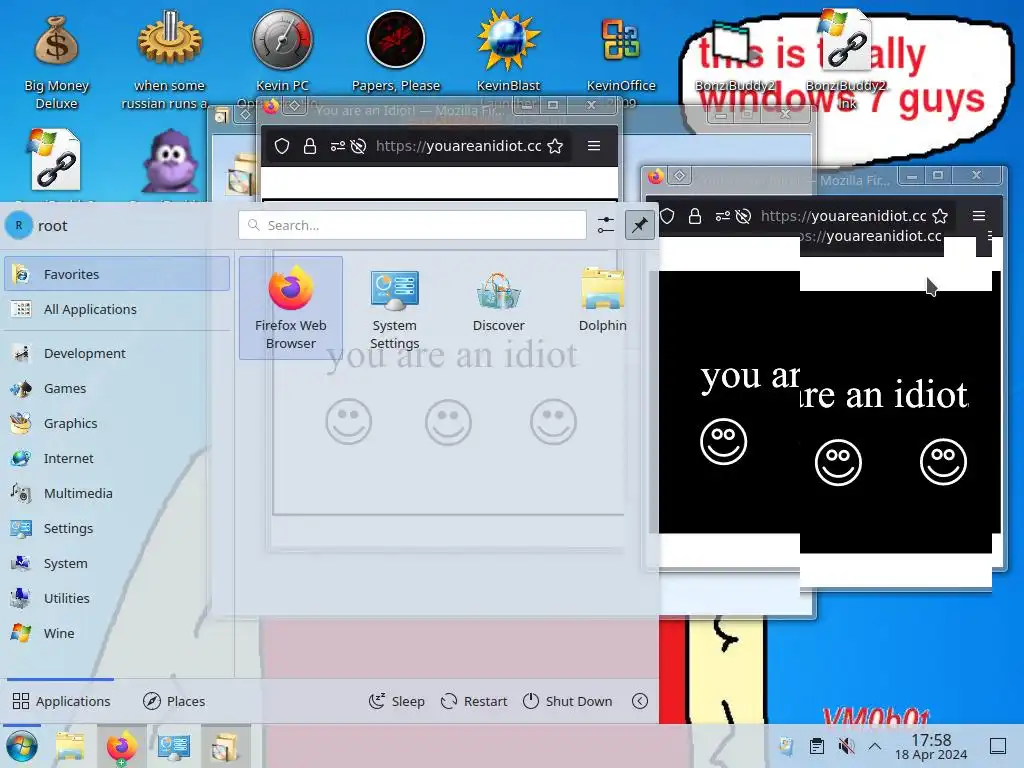This screenshot has width=1024, height=768.
Task: Click star bookmark icon in upper Firefox window
Action: tap(555, 146)
